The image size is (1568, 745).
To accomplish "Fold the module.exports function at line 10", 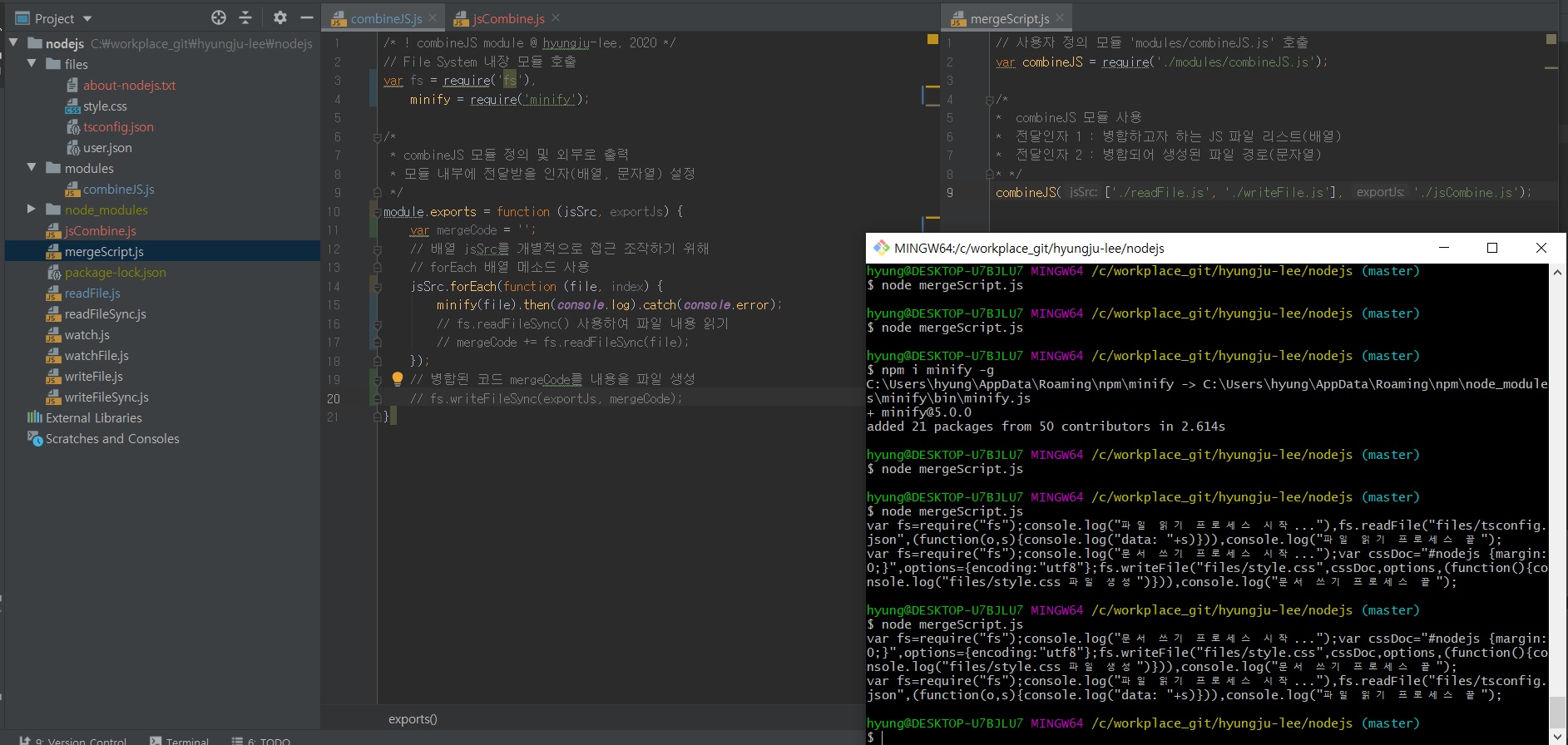I will coord(377,212).
